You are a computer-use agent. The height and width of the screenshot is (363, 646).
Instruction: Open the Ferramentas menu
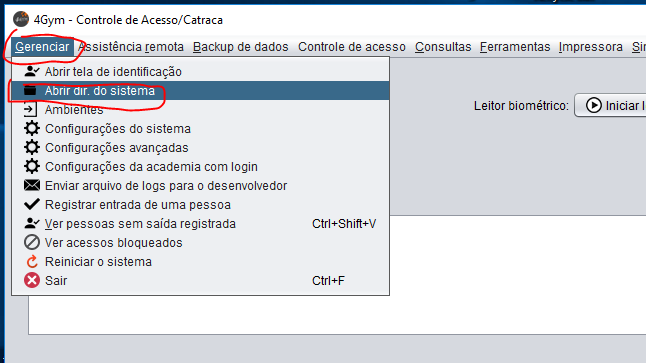tap(515, 47)
